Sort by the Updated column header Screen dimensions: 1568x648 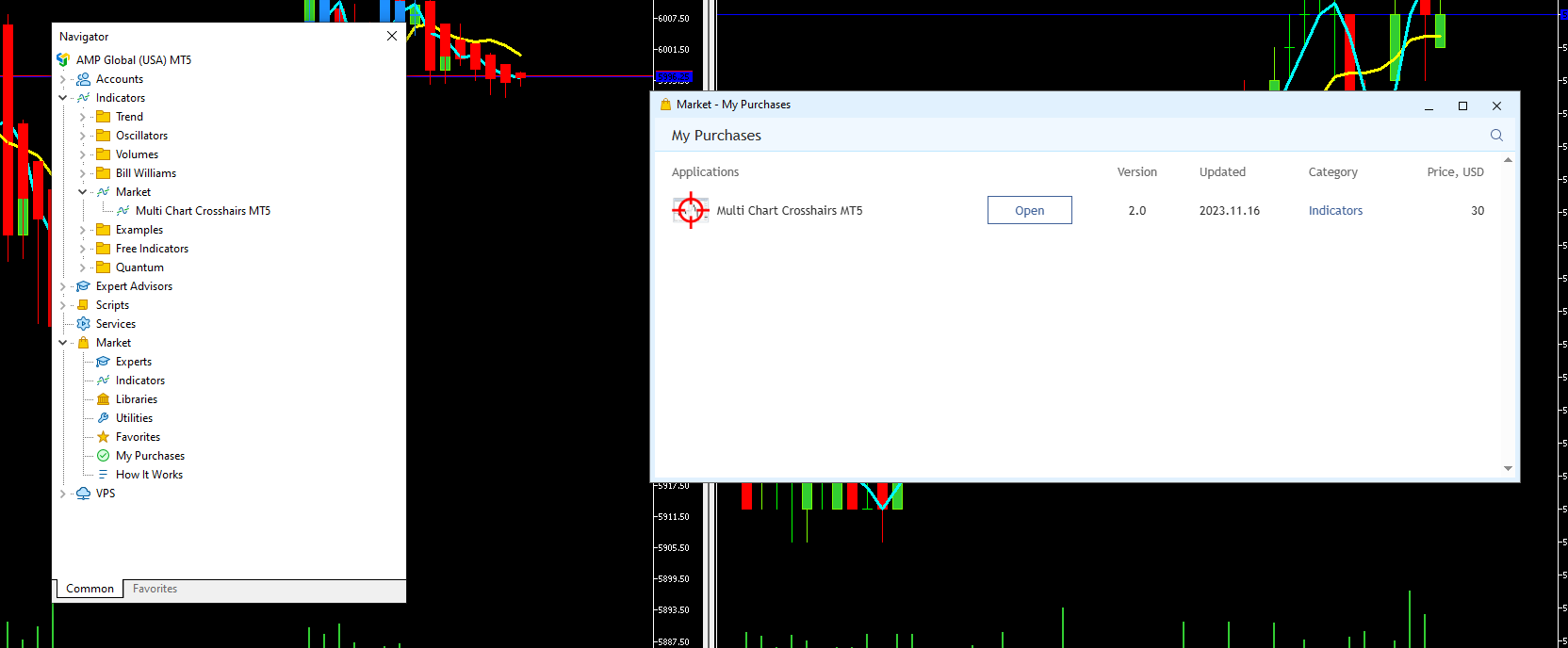coord(1222,172)
